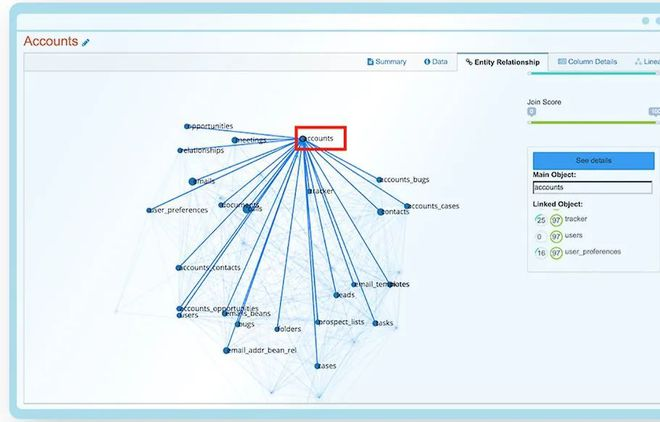The image size is (660, 422).
Task: Open the Column Details tab
Action: coord(587,62)
